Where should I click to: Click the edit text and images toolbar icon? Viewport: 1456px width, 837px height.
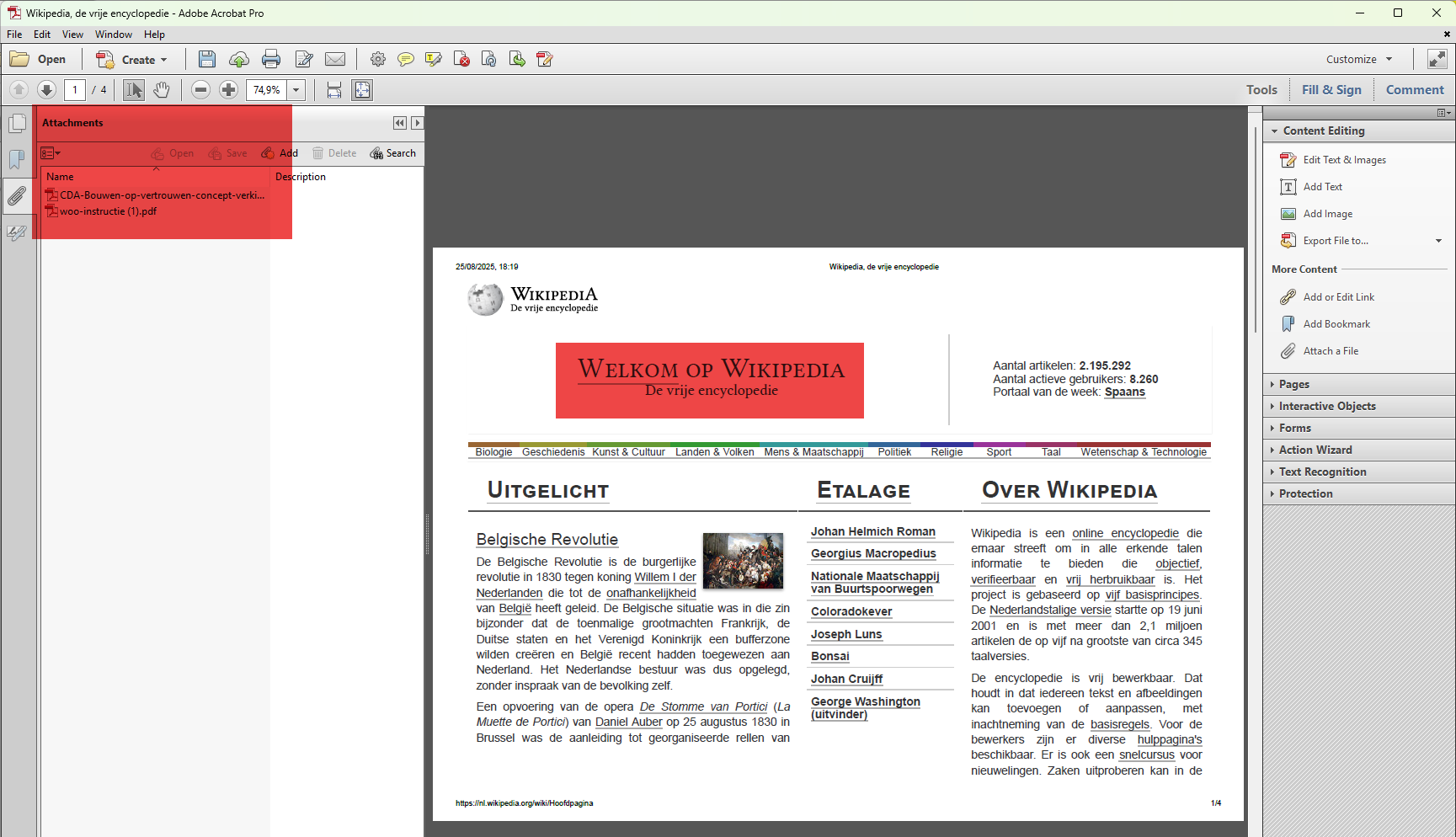point(545,60)
